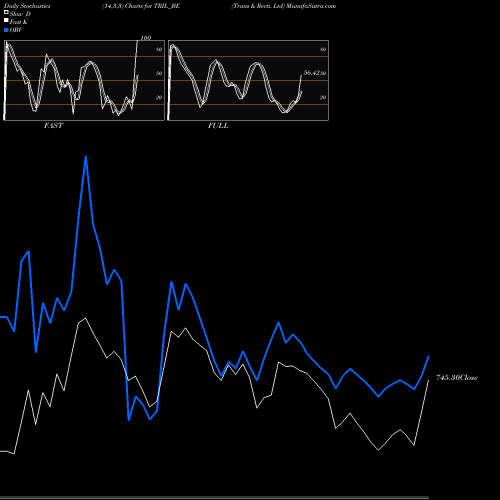Click the '20' axis label in FULL chart
The width and height of the screenshot is (500, 500).
(323, 97)
